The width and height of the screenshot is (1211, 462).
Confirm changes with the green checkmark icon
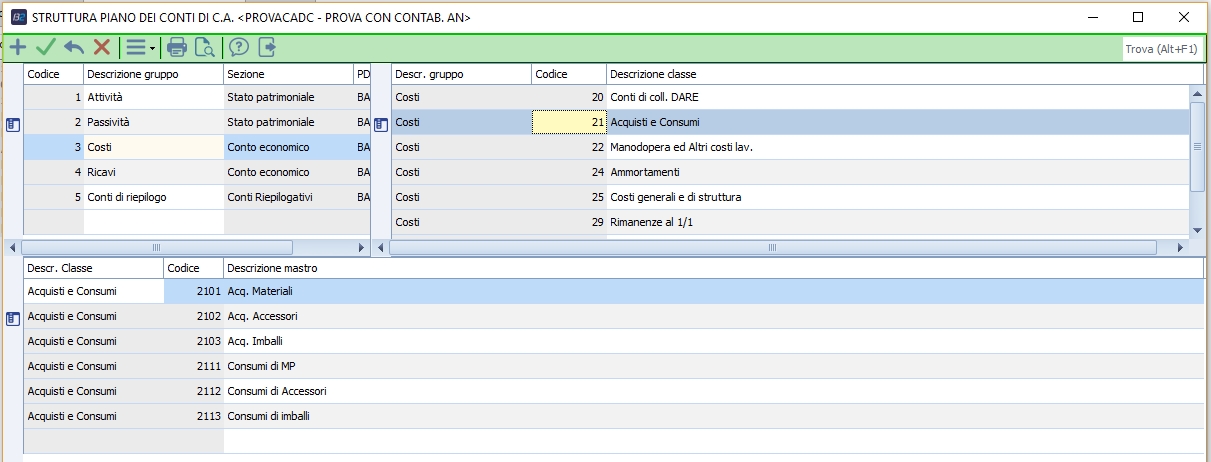(45, 47)
